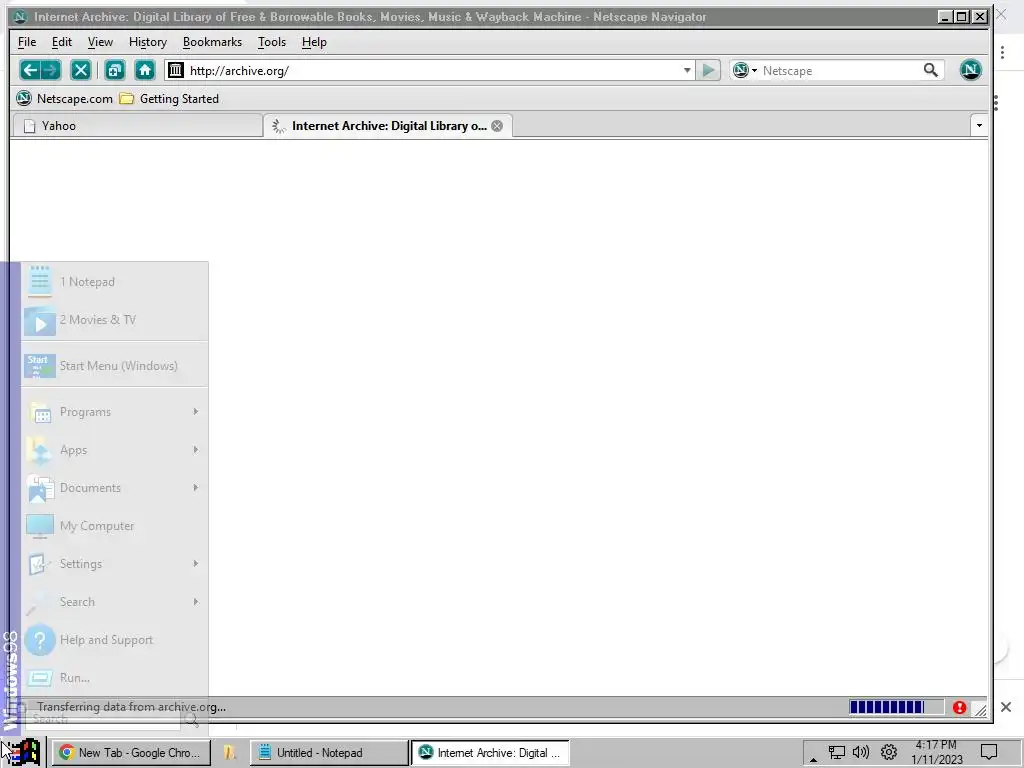Click the taskbar clock showing 4:17 PM
Screen dimensions: 1024x768
coord(936,752)
